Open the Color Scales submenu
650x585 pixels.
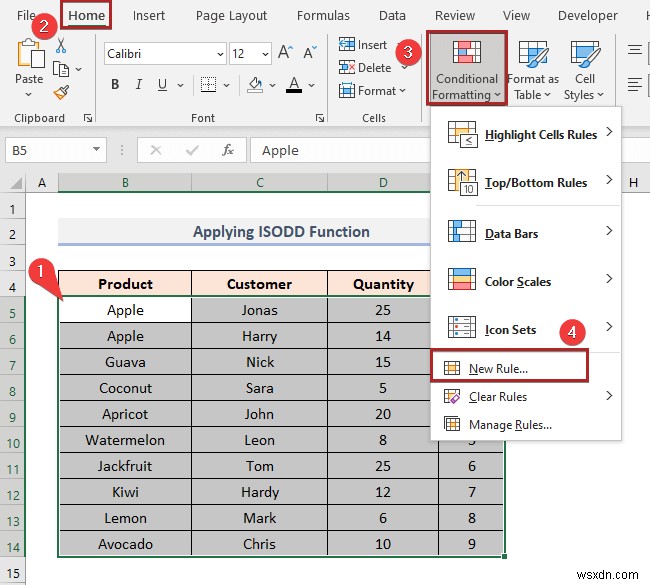526,281
